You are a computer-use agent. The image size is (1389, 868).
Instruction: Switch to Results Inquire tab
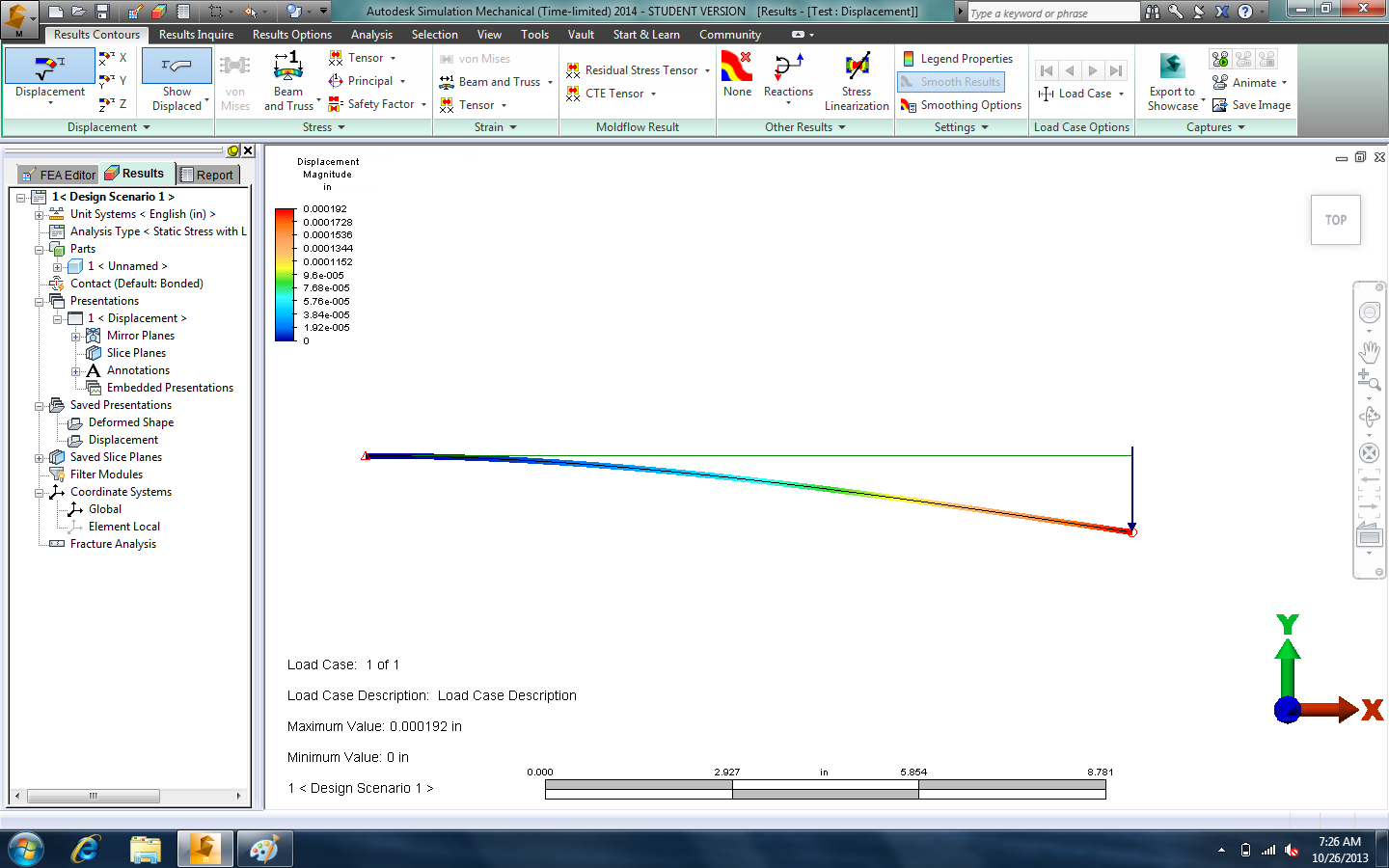click(196, 35)
